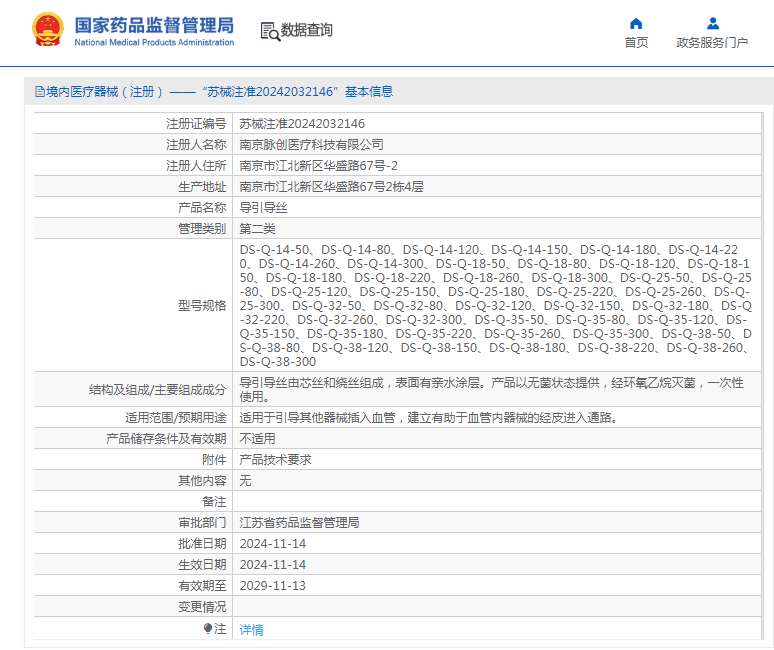Click 国家药品监督管理局 site title
Image resolution: width=774 pixels, height=650 pixels.
(155, 25)
